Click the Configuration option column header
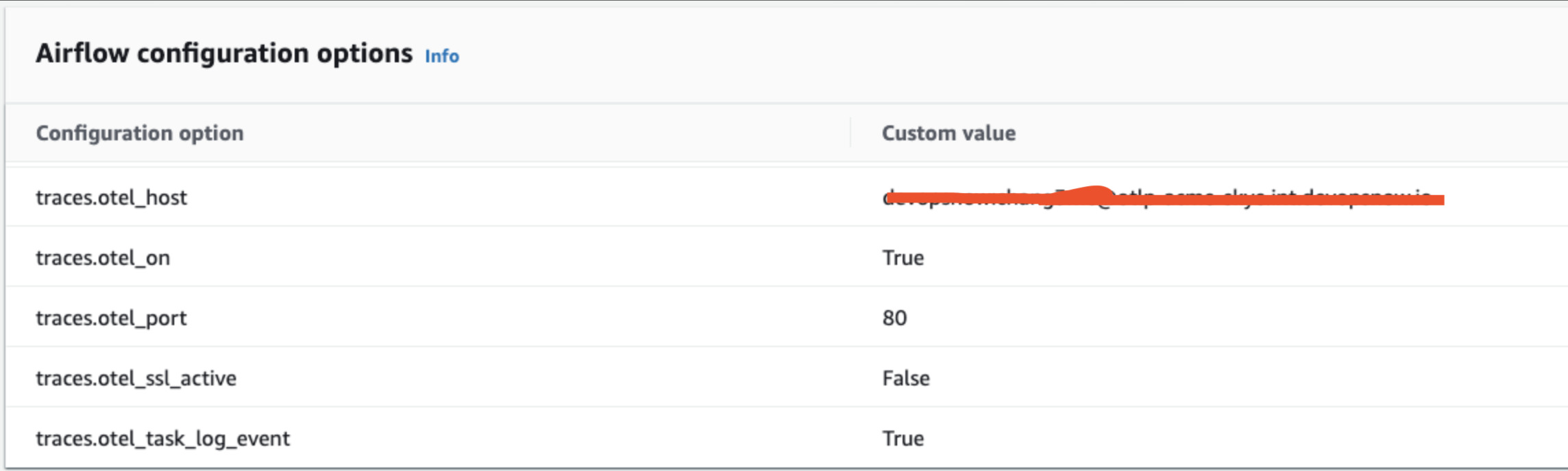 click(x=139, y=133)
